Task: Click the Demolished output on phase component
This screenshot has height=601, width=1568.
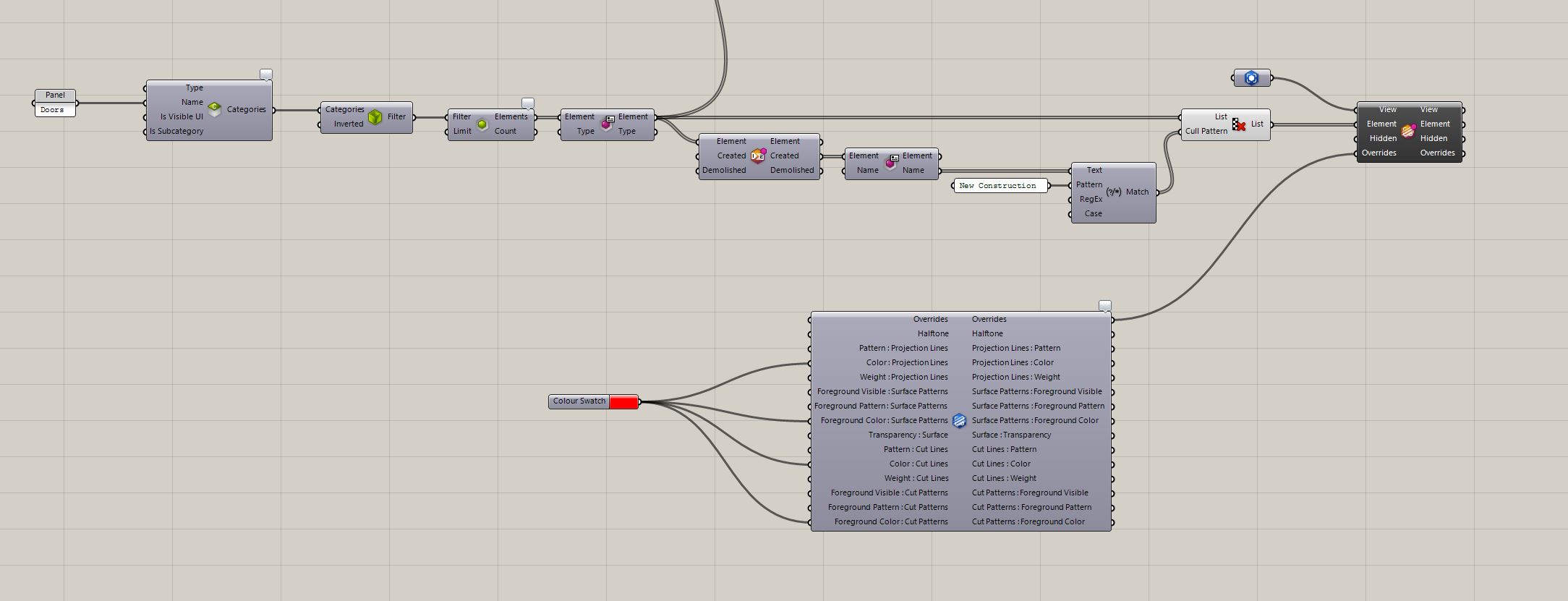Action: [792, 170]
